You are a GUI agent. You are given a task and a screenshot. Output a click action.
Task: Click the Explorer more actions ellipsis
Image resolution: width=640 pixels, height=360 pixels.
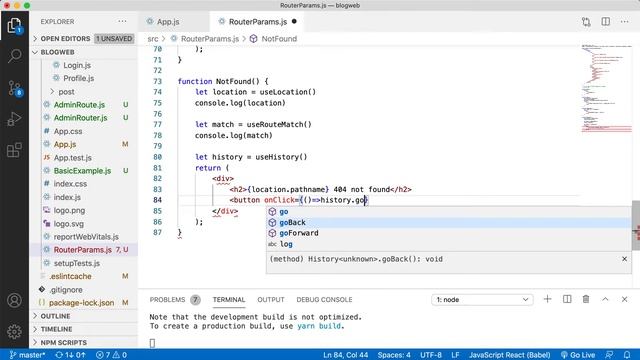coord(122,22)
